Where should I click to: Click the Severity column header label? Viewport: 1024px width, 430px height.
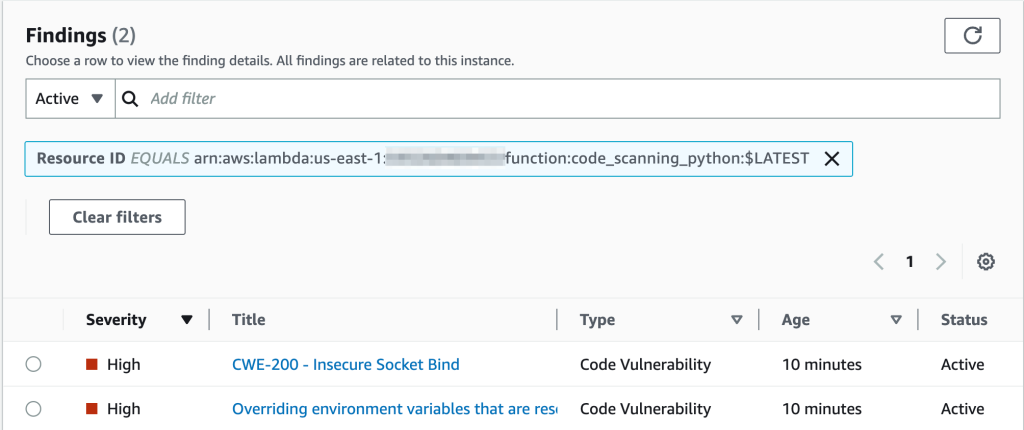[116, 320]
